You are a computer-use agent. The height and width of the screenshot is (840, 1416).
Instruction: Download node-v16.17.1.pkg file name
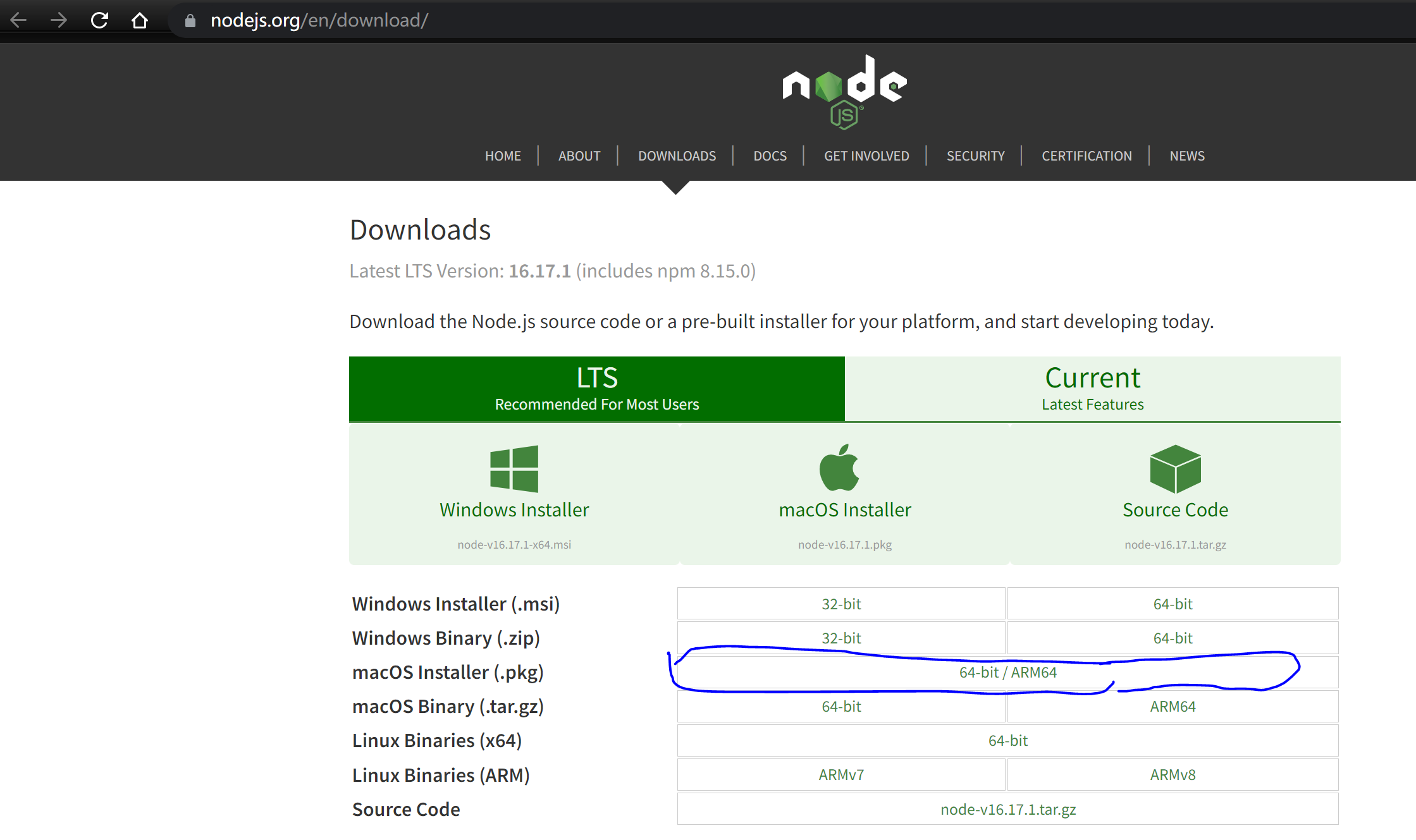click(845, 544)
